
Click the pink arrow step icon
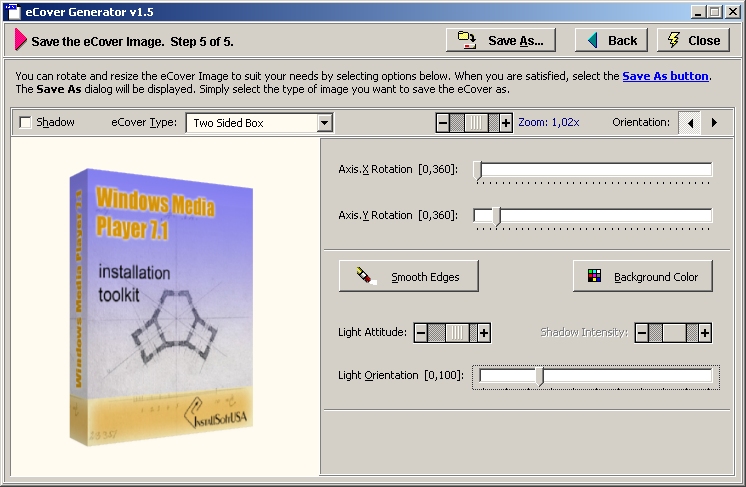click(x=20, y=40)
